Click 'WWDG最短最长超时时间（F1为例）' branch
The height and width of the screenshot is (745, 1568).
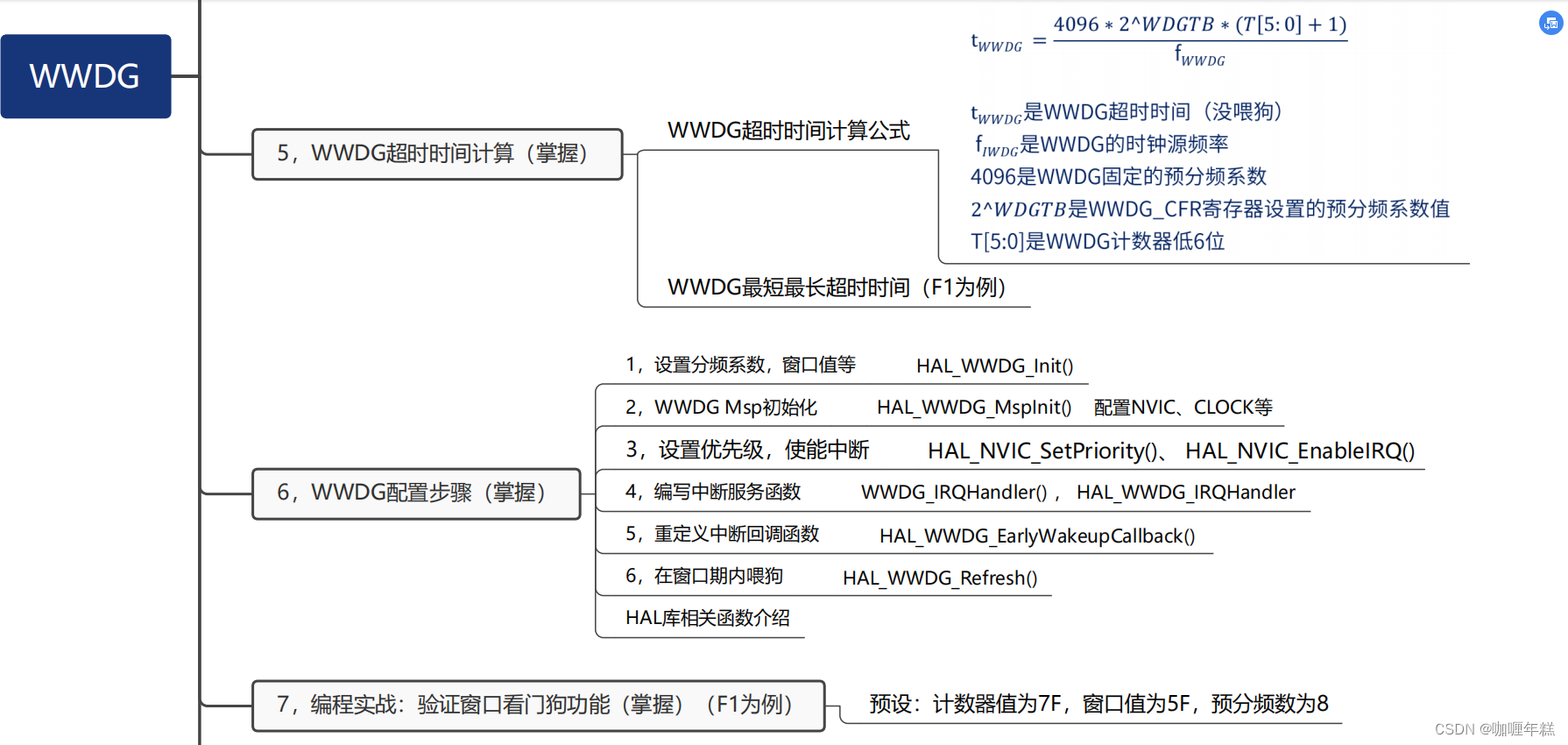tap(837, 287)
